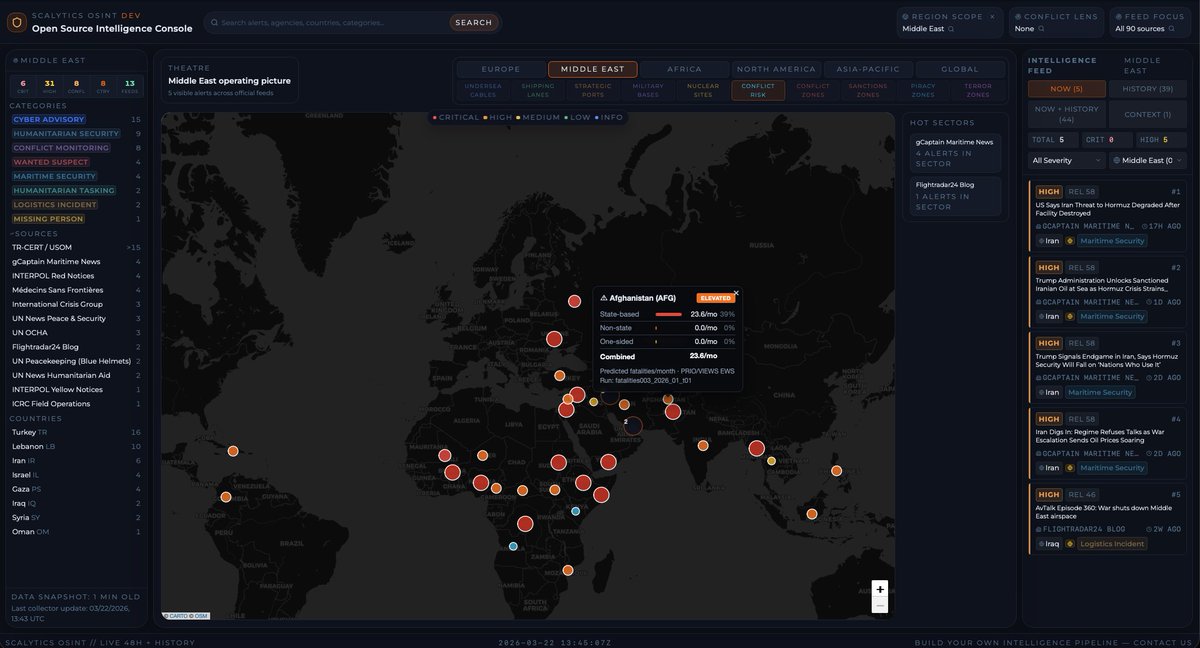The height and width of the screenshot is (648, 1200).
Task: Close the Afghanistan popup with X
Action: click(x=736, y=293)
